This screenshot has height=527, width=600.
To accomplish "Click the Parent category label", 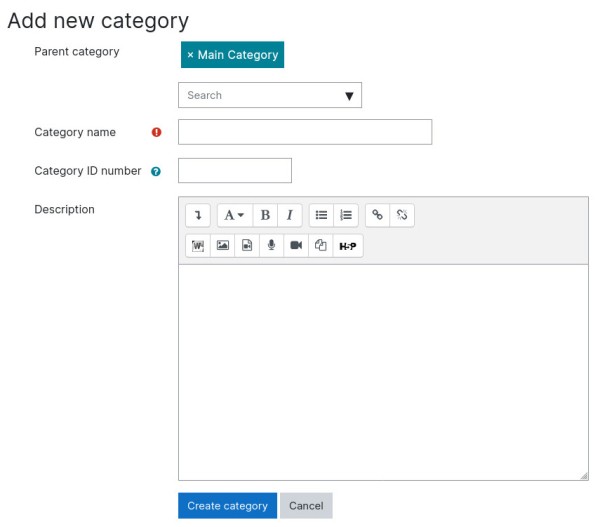I will pos(77,52).
